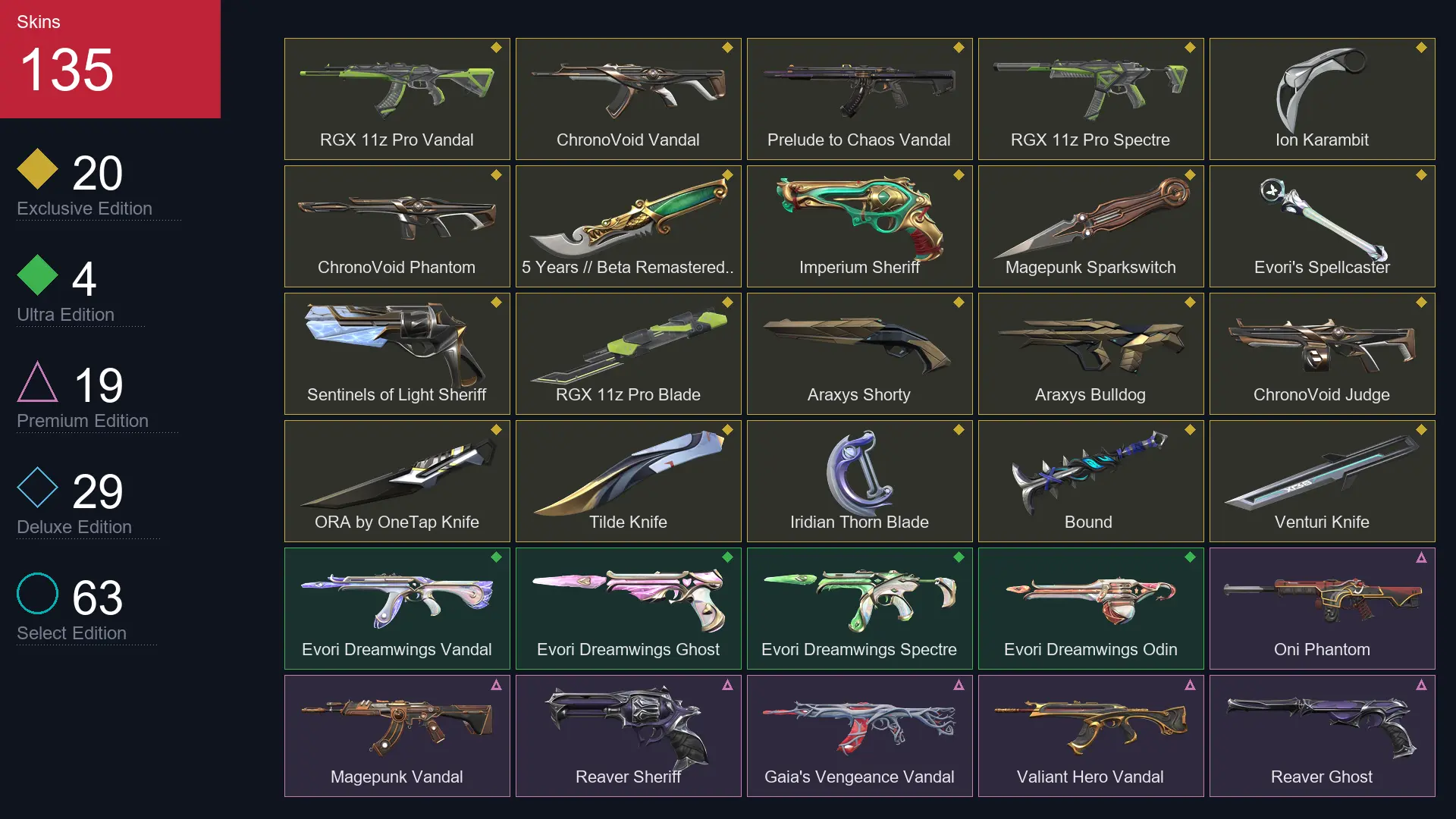Viewport: 1456px width, 819px height.
Task: Click the red Skins 135 counter panel
Action: tap(110, 59)
